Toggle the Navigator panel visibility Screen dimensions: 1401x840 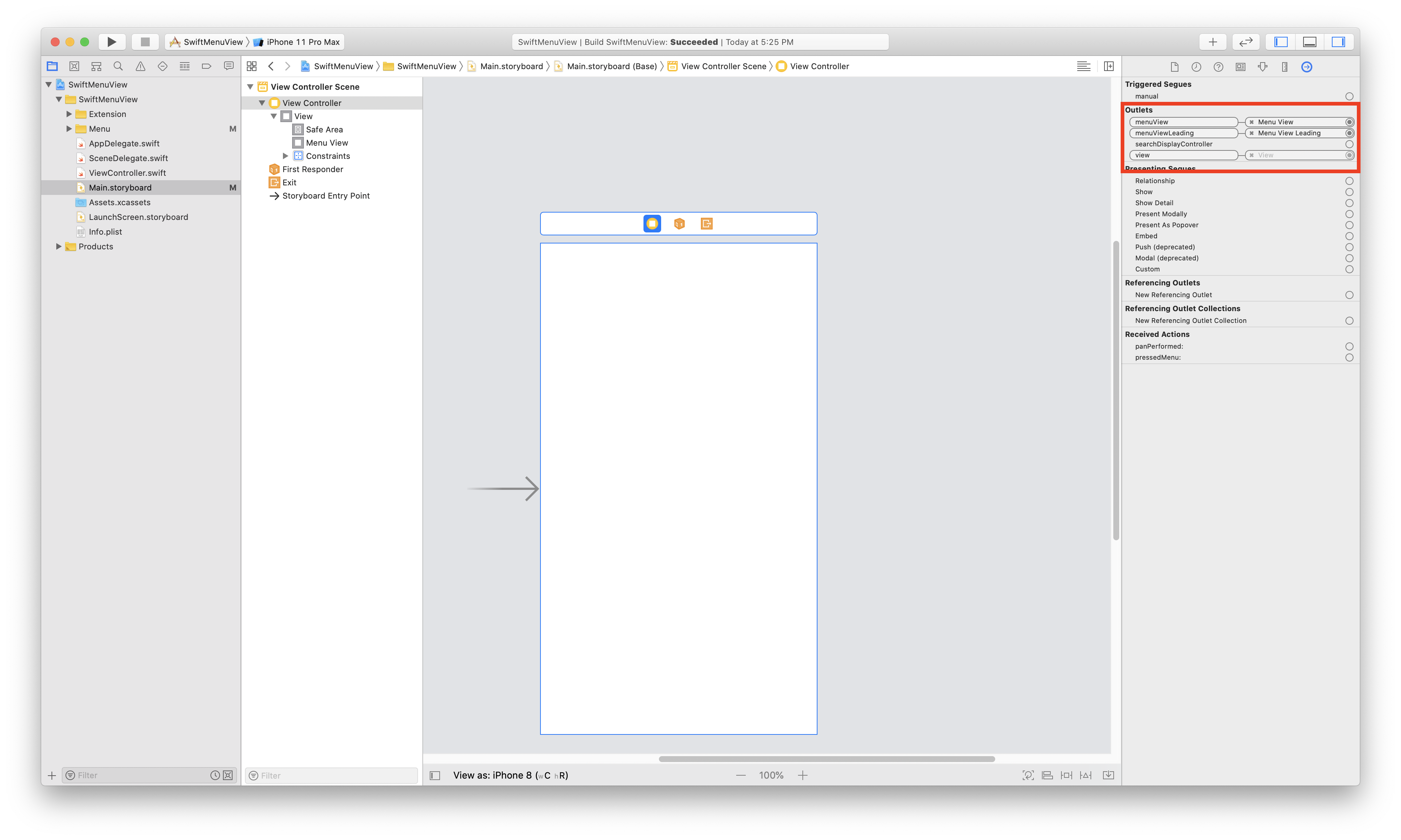click(x=1280, y=42)
